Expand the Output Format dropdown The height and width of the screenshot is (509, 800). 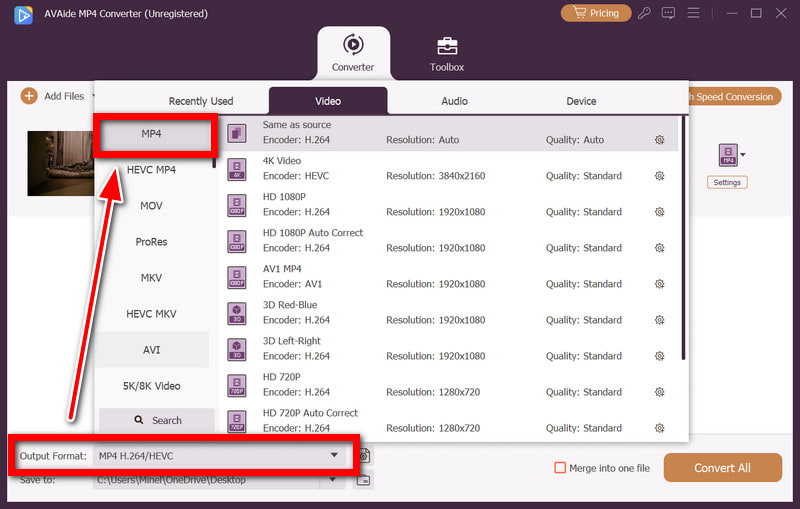[334, 456]
